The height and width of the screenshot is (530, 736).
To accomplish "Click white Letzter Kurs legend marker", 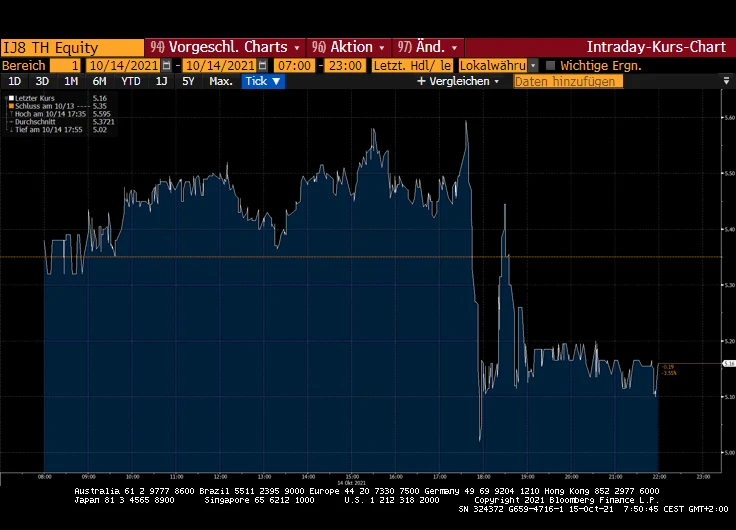I will [x=11, y=99].
